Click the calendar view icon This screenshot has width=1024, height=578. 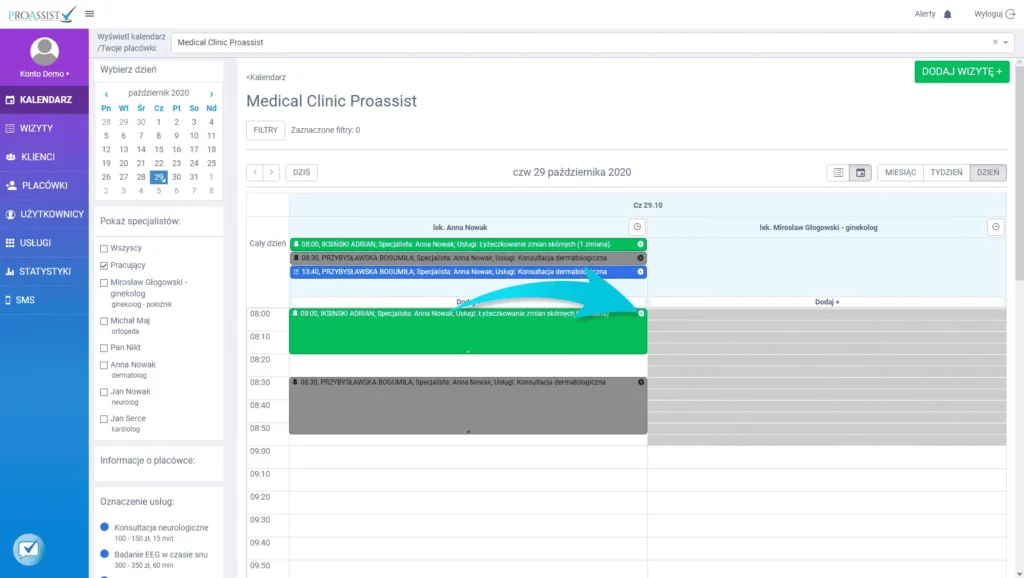860,172
